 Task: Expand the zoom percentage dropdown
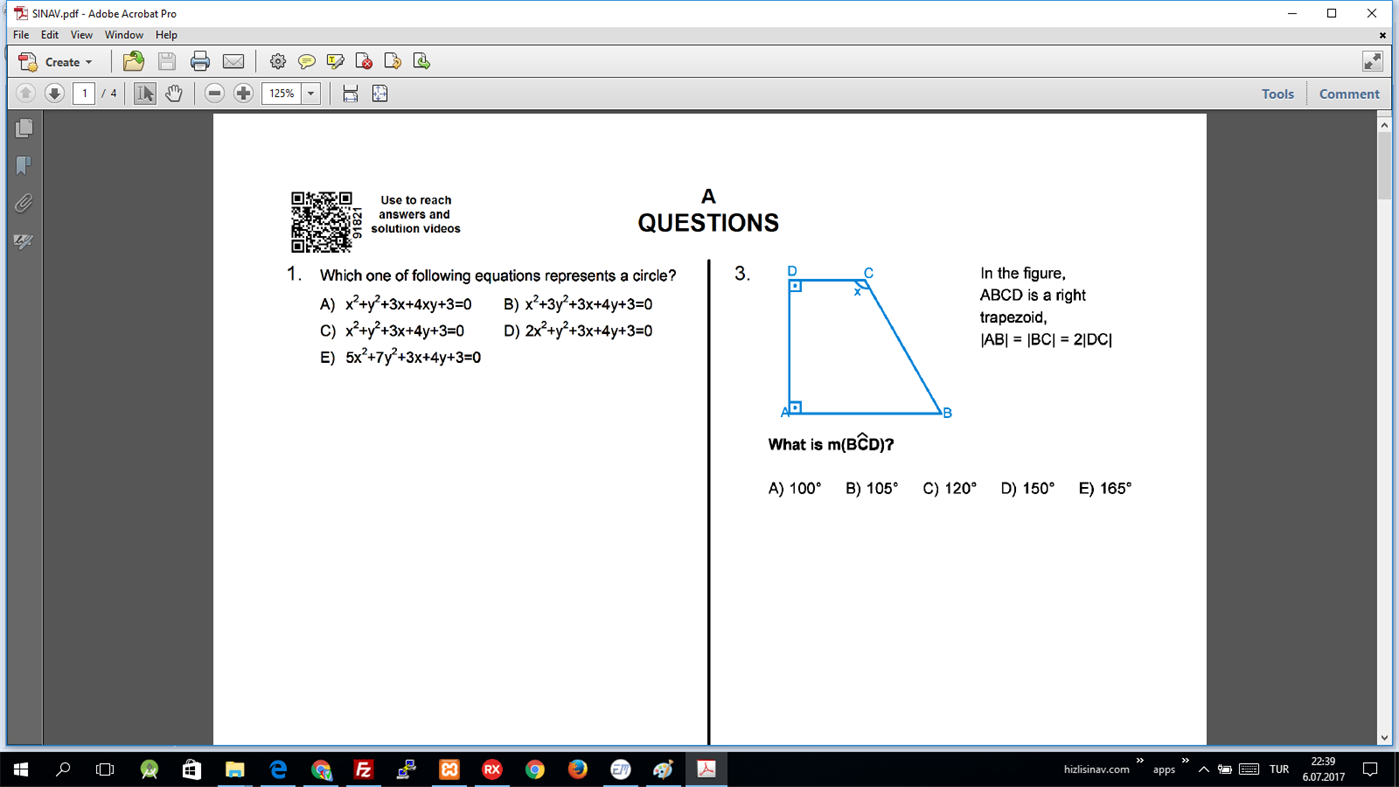click(x=310, y=93)
